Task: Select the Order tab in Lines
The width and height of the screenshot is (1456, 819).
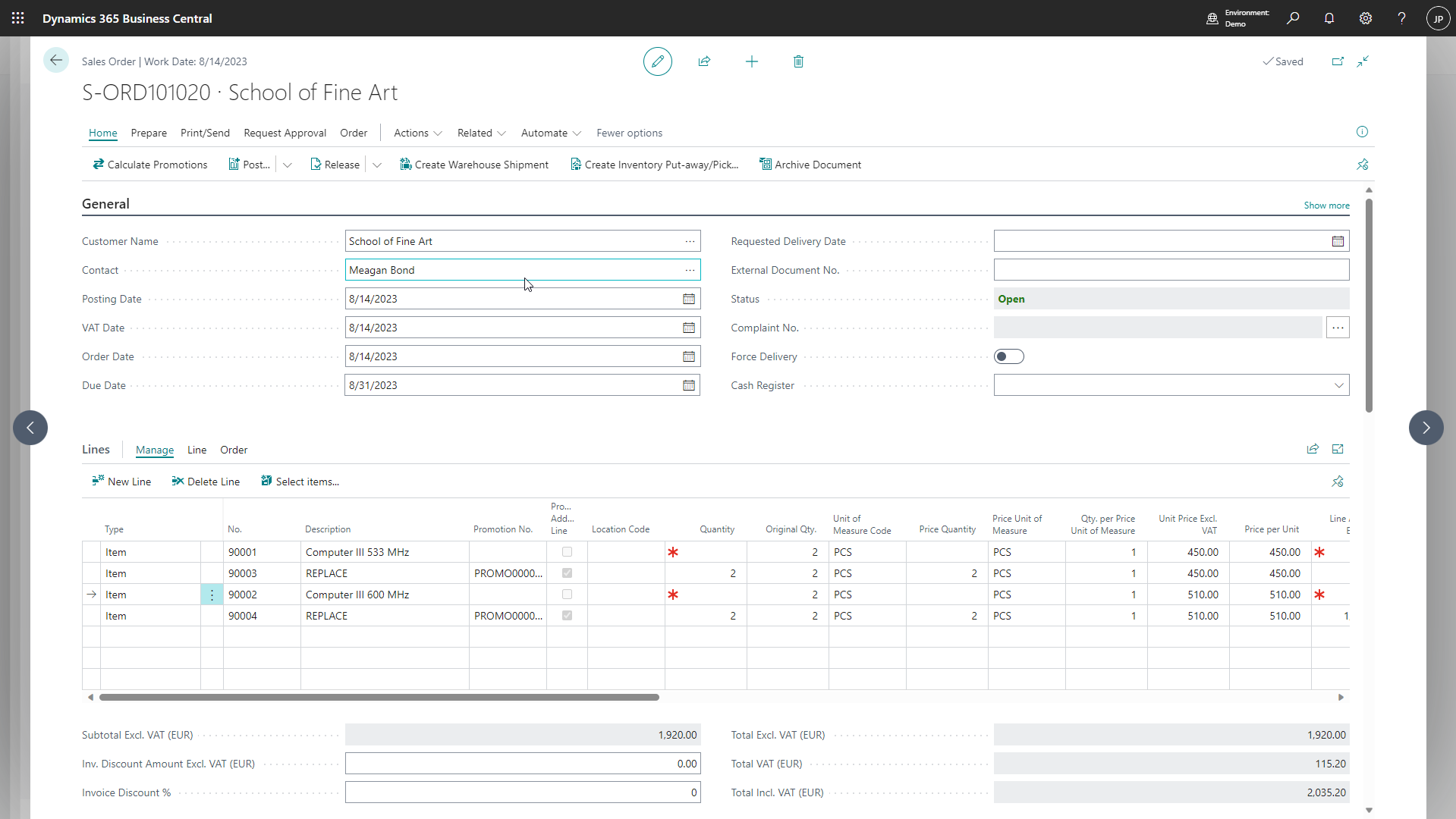Action: pyautogui.click(x=234, y=450)
